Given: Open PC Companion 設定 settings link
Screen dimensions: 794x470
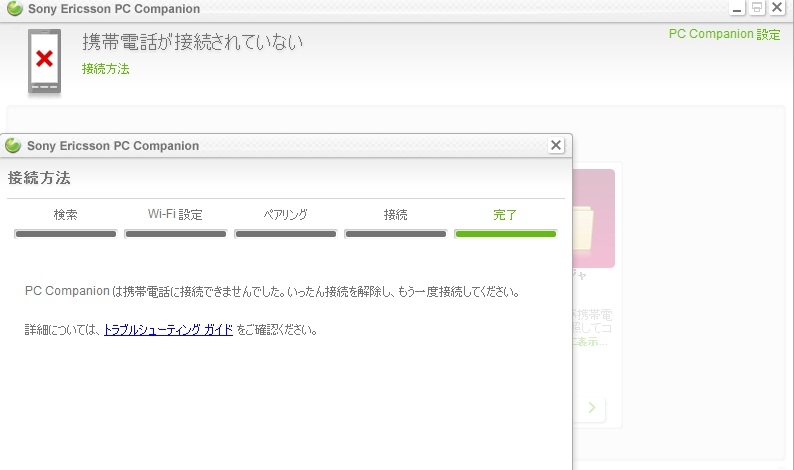Looking at the screenshot, I should point(724,34).
